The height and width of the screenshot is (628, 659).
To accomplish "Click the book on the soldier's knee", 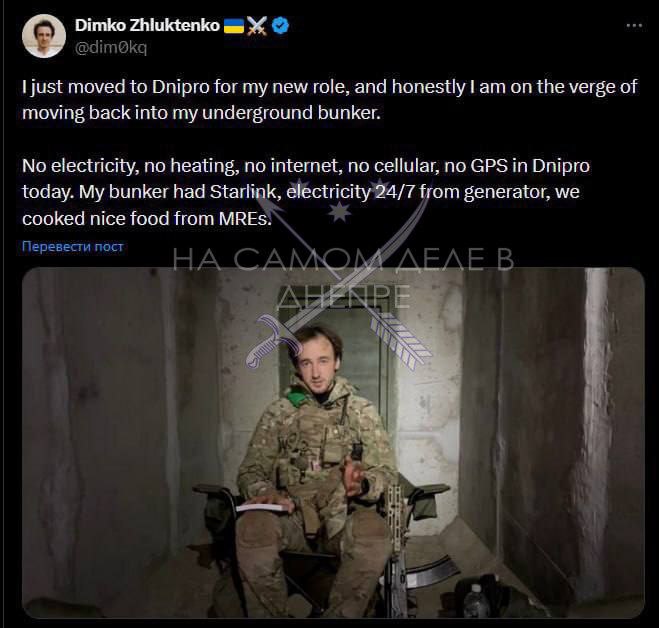I will (263, 506).
